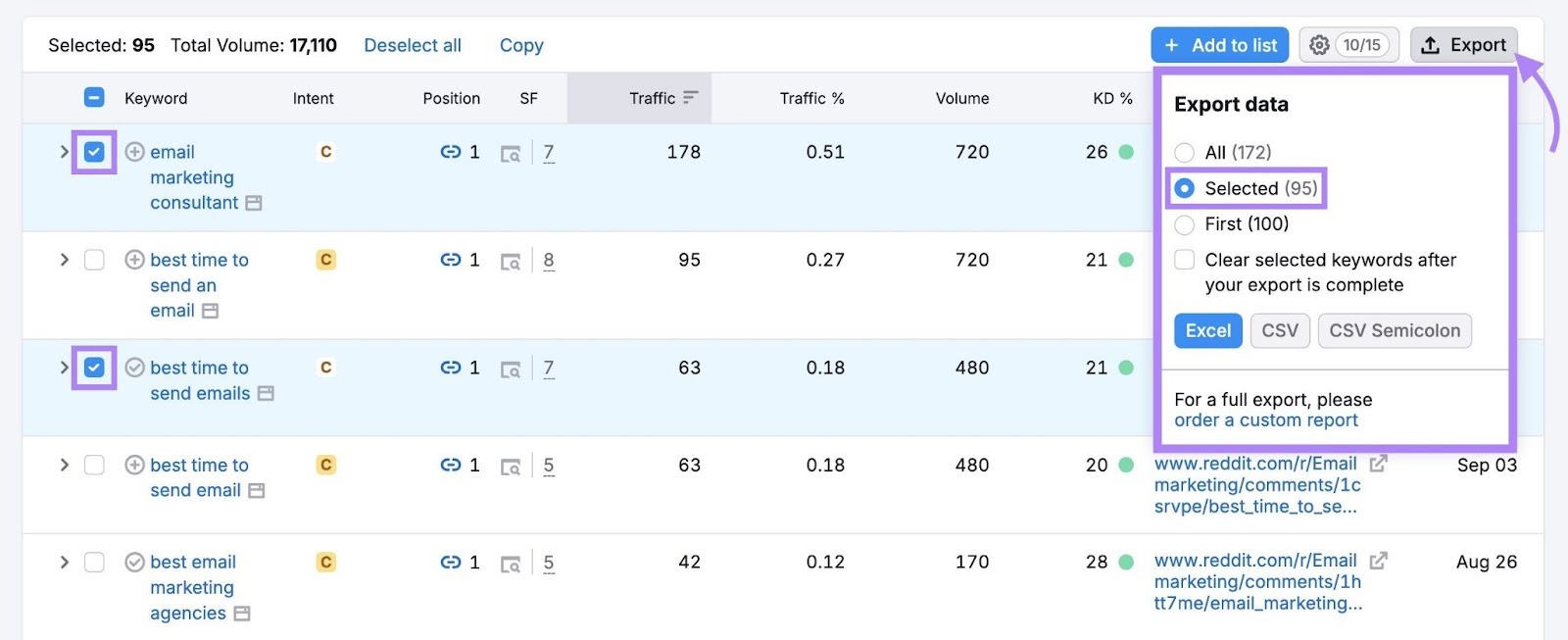Click SERP snapshot icon for email marketing consultant
Image resolution: width=1568 pixels, height=640 pixels.
[510, 154]
